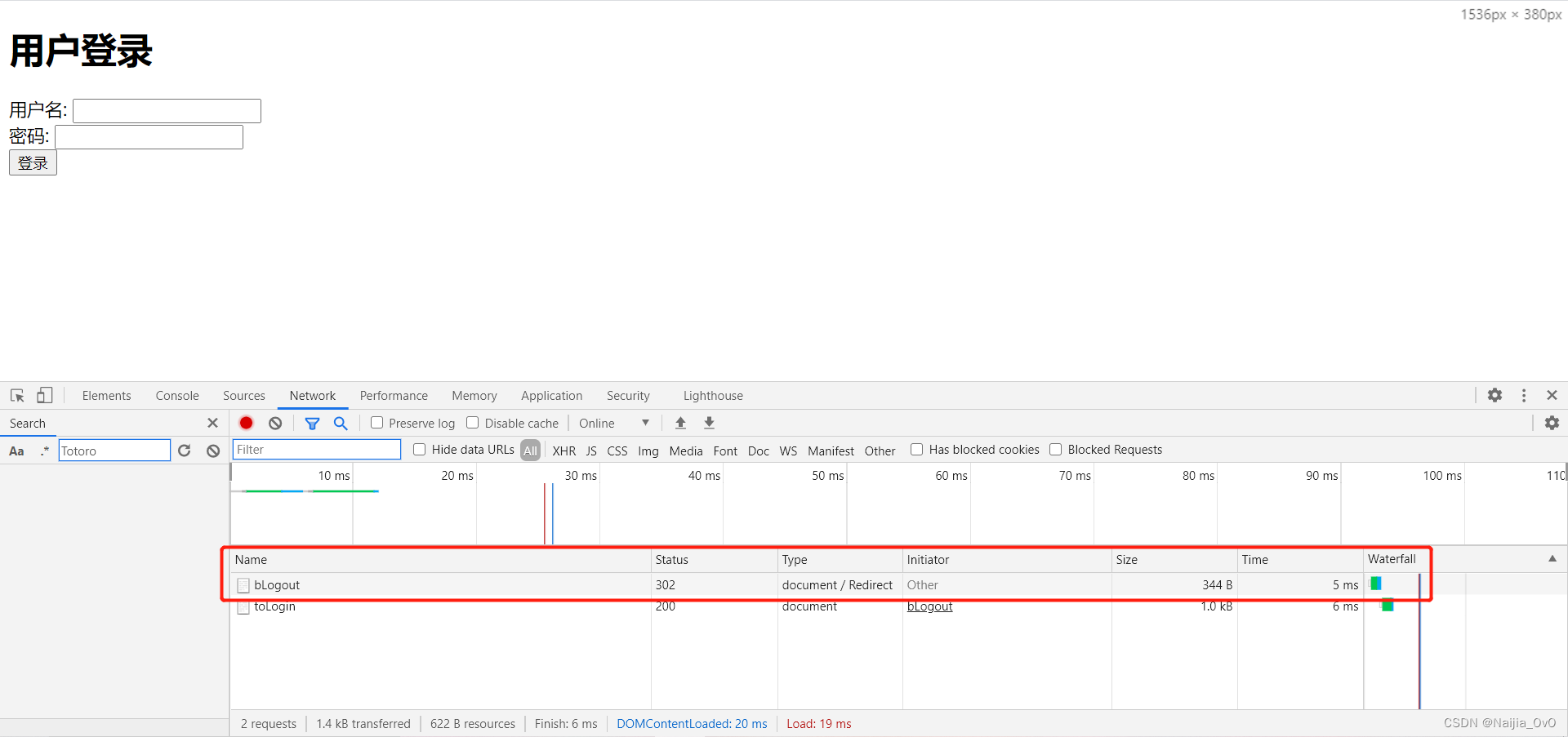This screenshot has height=737, width=1568.
Task: Open the Security tab
Action: pos(628,396)
